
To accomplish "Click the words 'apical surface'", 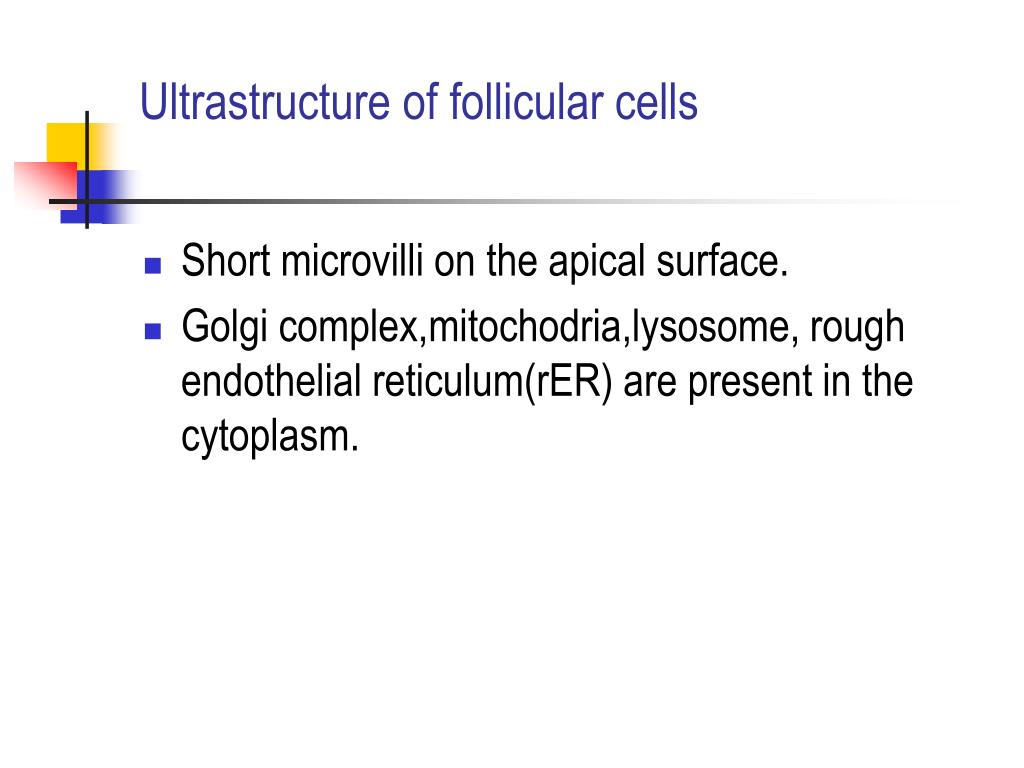I will click(668, 263).
